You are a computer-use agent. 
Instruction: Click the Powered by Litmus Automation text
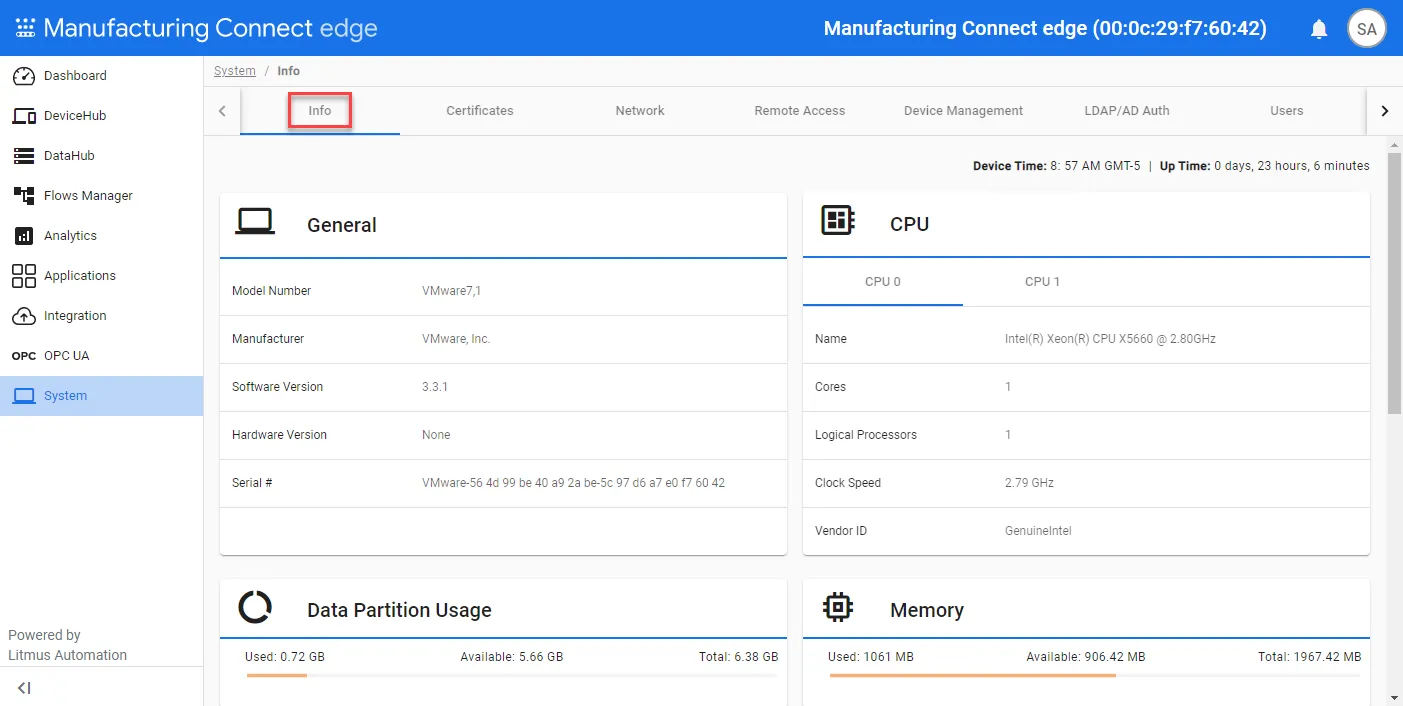(68, 645)
